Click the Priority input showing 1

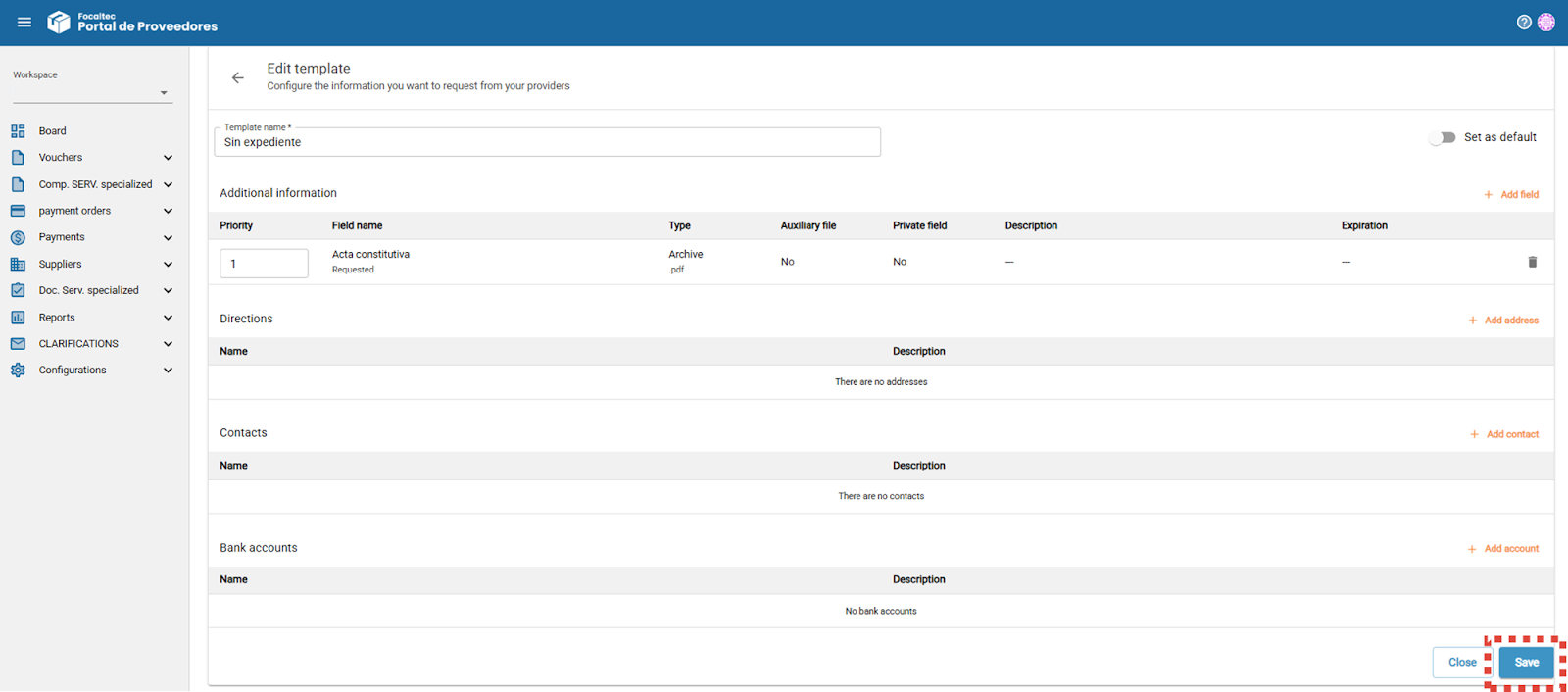264,263
